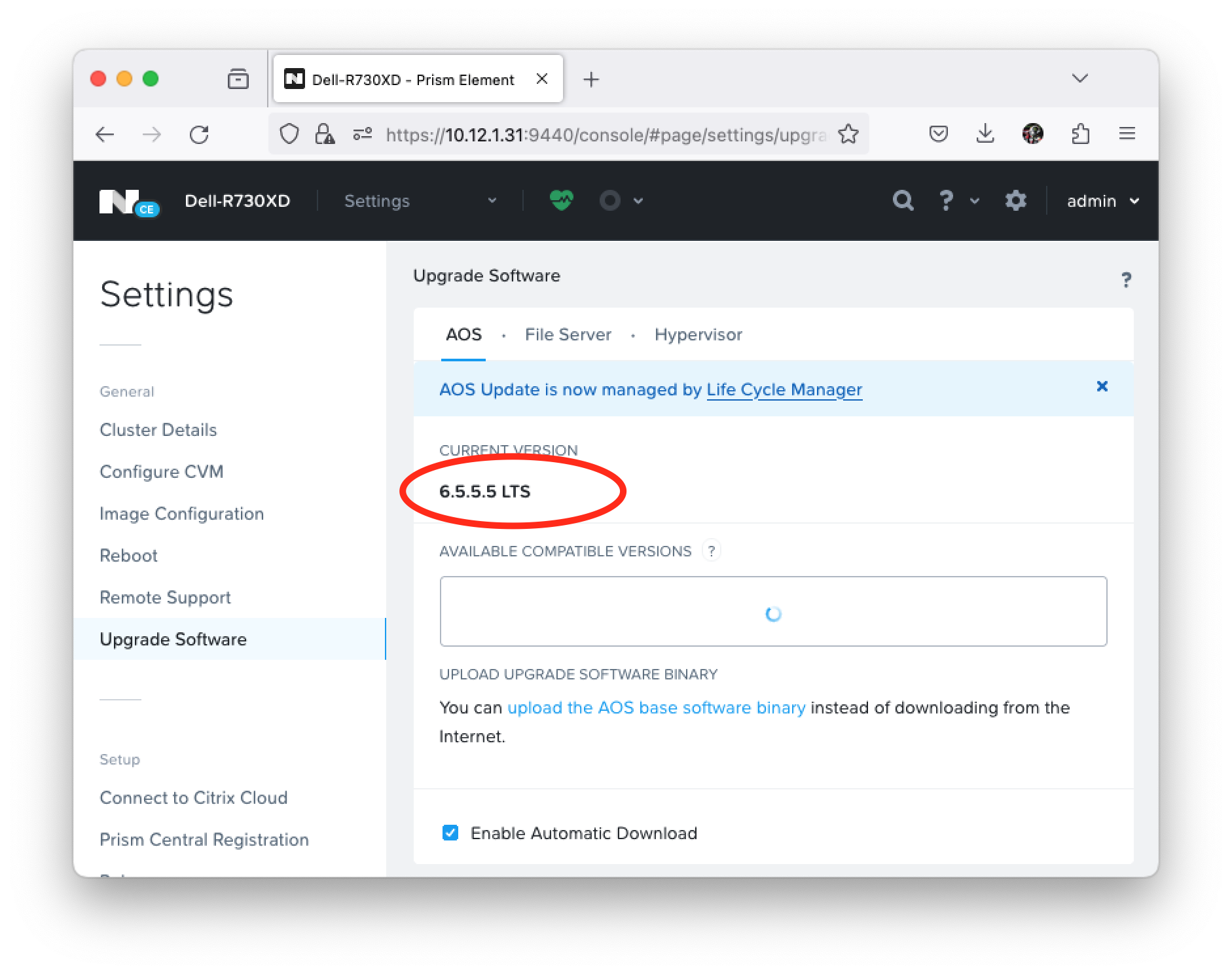The width and height of the screenshot is (1232, 974).
Task: Open the Prism search magnifier
Action: (x=903, y=200)
